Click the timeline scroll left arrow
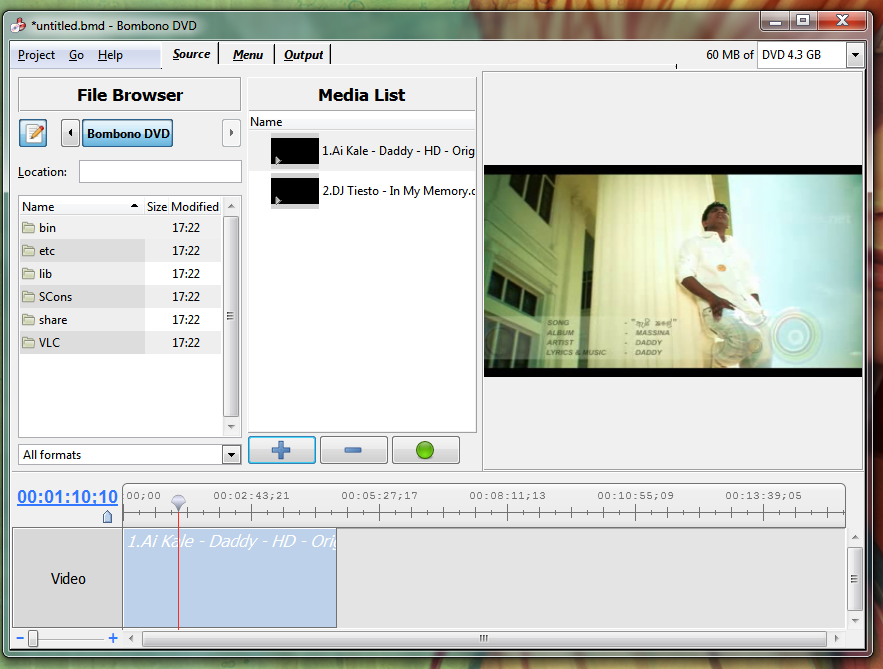Screen dimensions: 883x669 [131, 638]
